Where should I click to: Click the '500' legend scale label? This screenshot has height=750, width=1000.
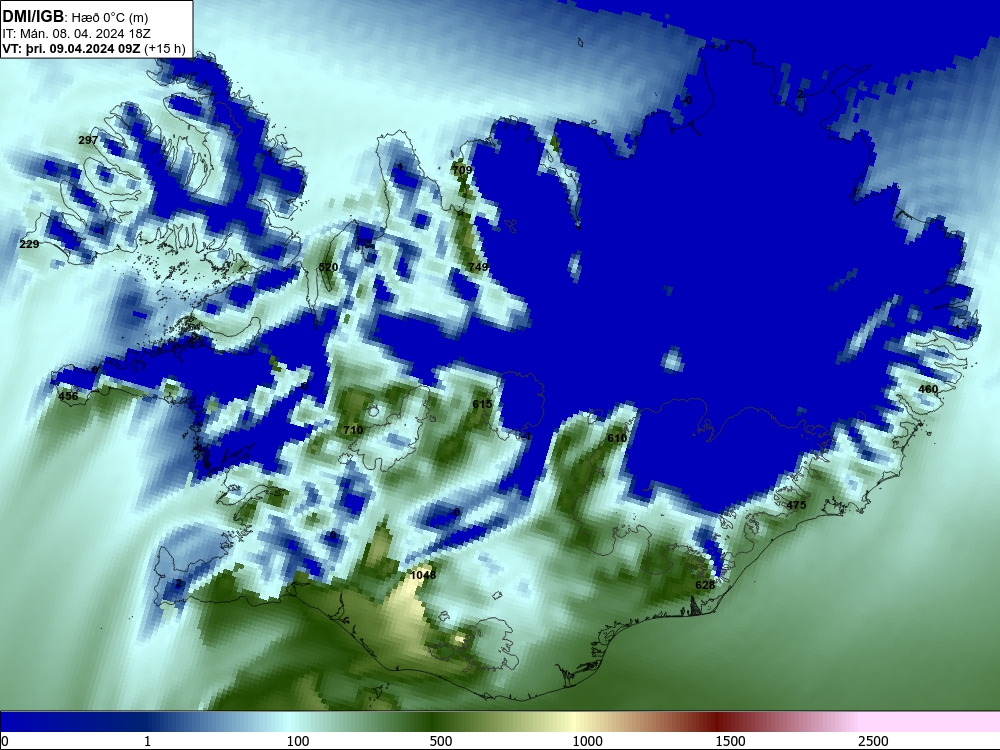click(441, 741)
